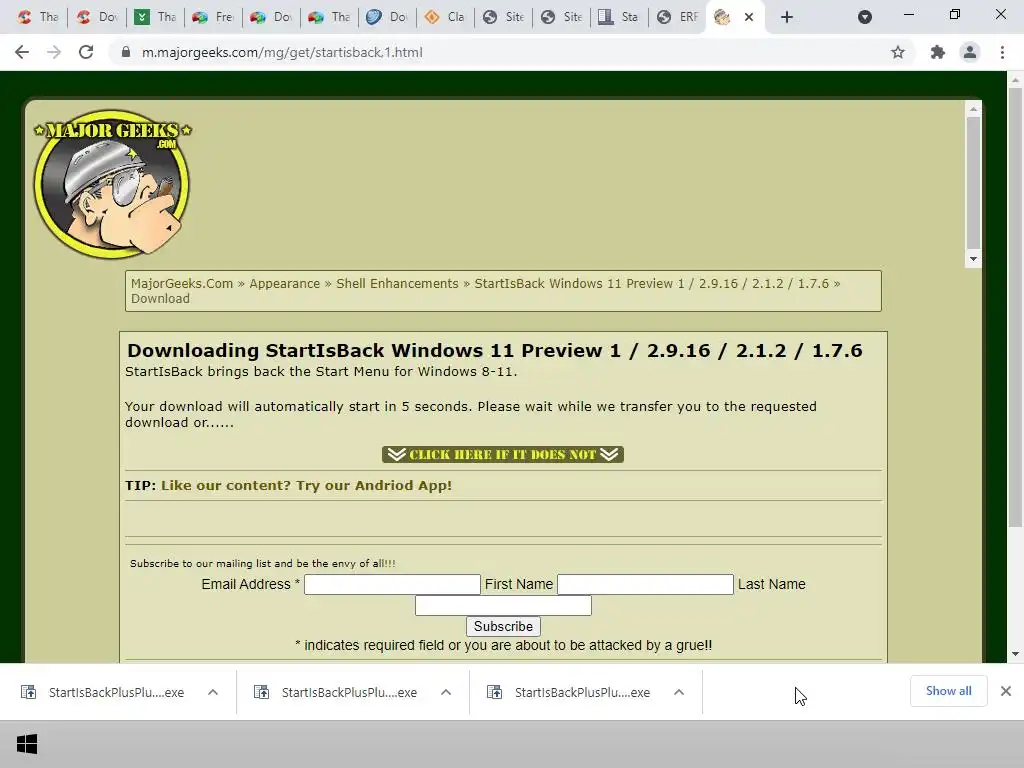
Task: Click the address bar URL
Action: click(x=282, y=52)
